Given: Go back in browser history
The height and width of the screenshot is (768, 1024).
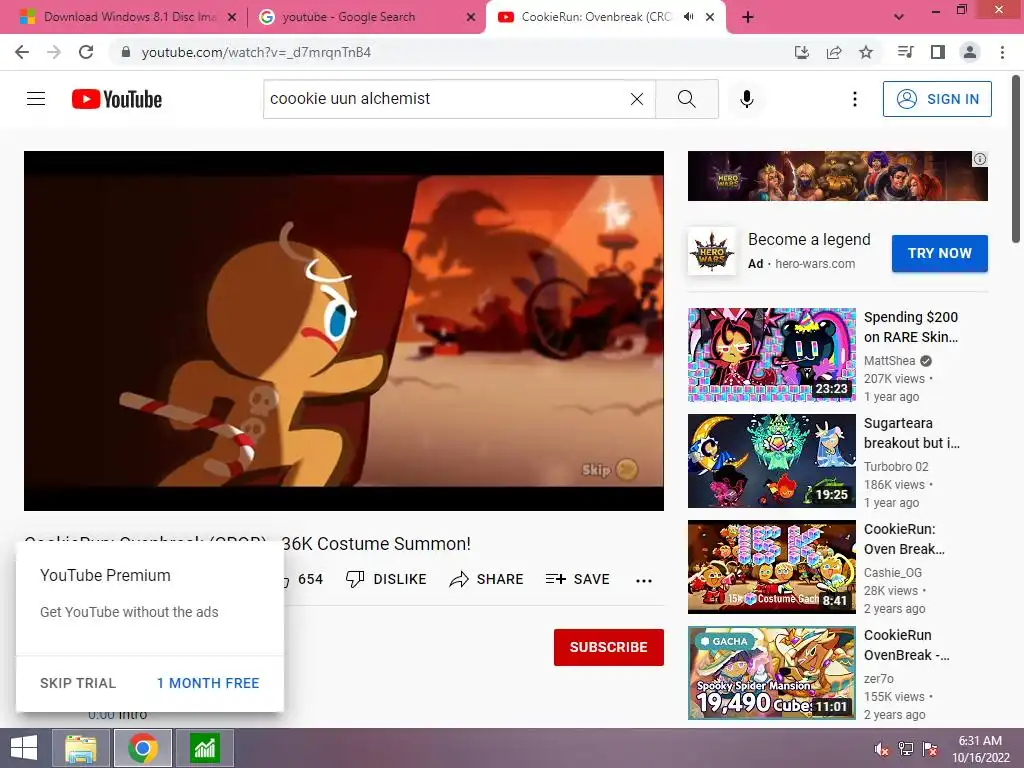Looking at the screenshot, I should 22,52.
